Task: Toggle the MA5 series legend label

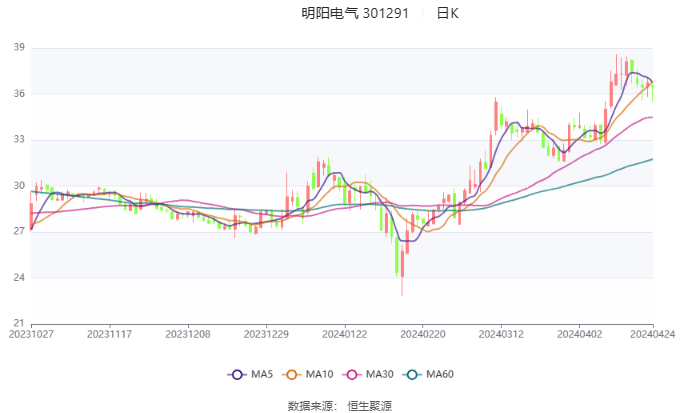Action: point(262,374)
